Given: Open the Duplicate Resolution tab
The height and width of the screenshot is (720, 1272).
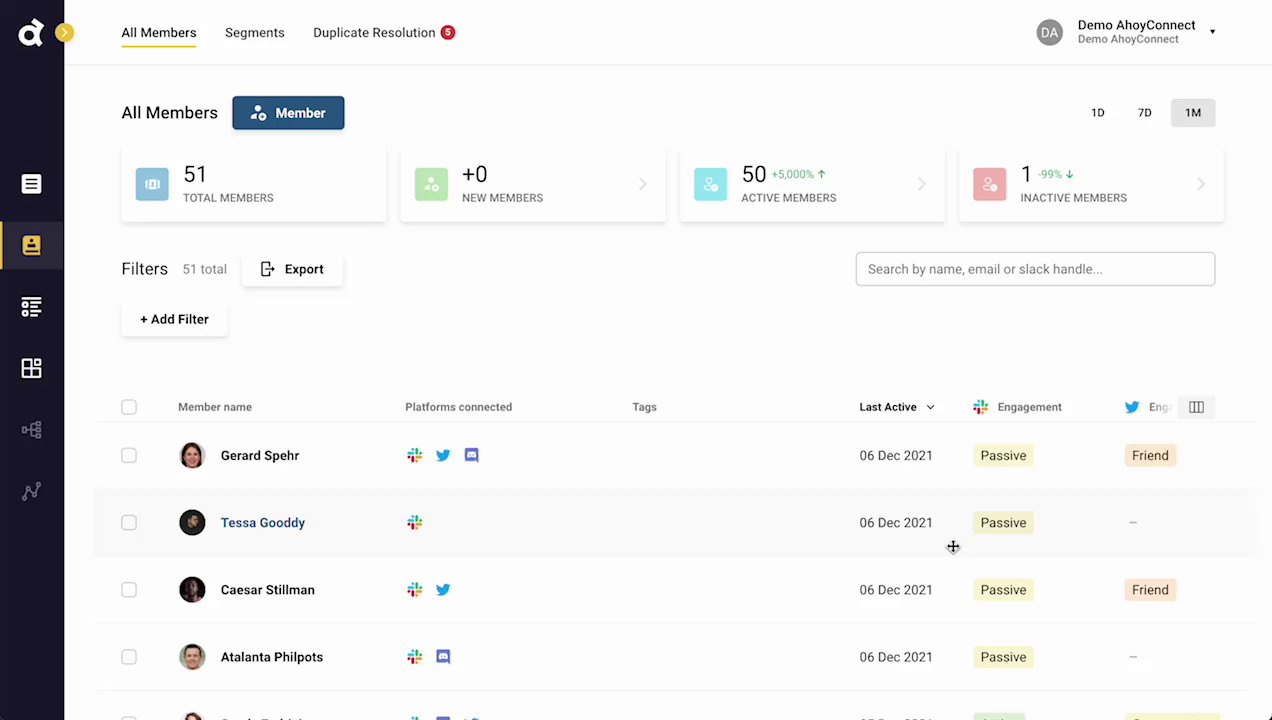Looking at the screenshot, I should [x=374, y=33].
